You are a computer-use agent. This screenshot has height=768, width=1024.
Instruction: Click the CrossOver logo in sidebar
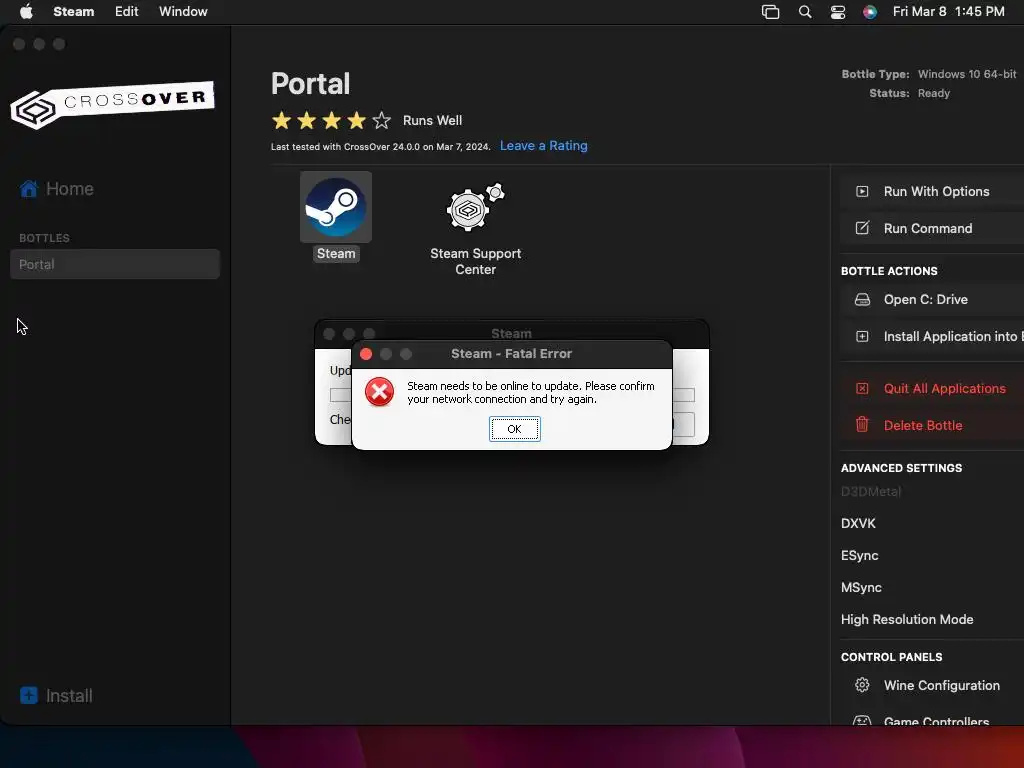pyautogui.click(x=112, y=104)
